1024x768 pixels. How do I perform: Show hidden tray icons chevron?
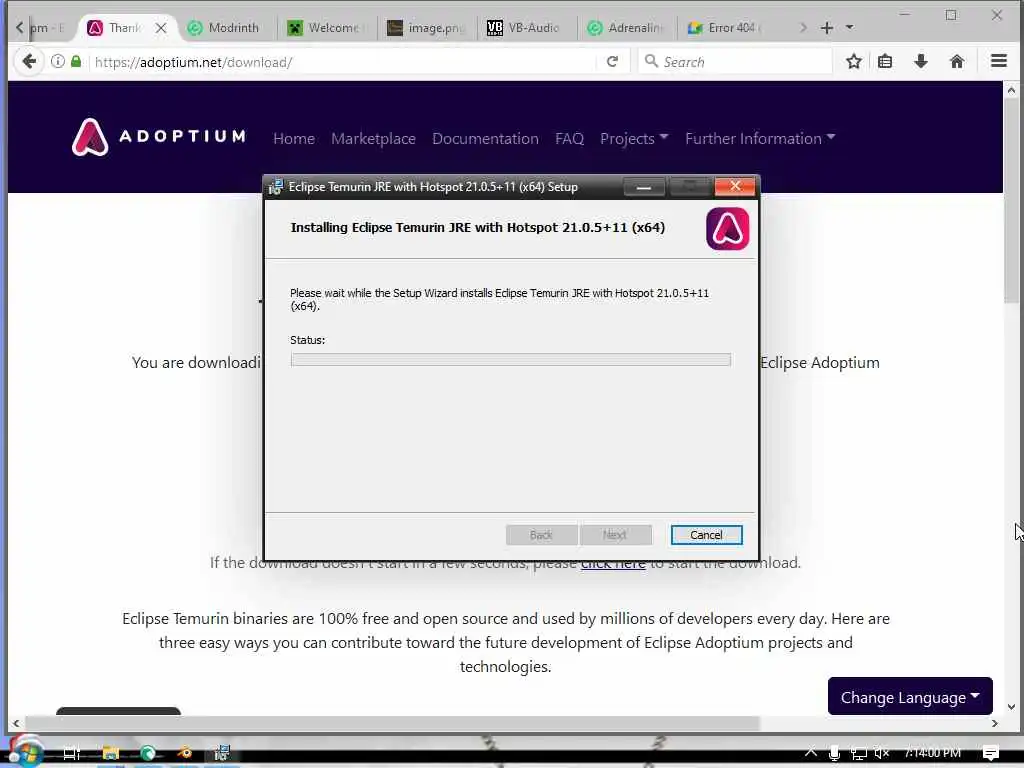(x=810, y=752)
